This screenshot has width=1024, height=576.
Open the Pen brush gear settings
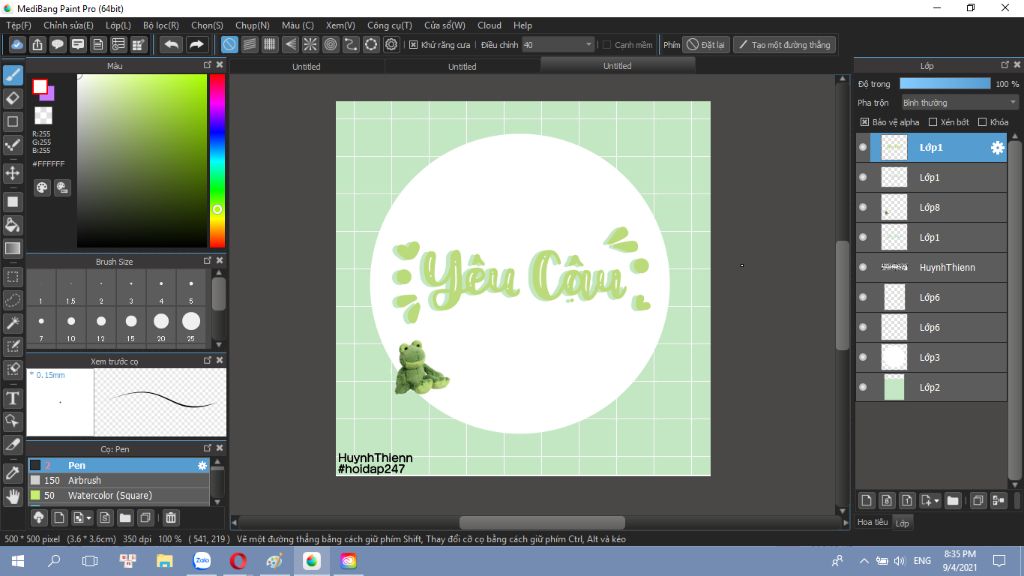click(x=202, y=466)
